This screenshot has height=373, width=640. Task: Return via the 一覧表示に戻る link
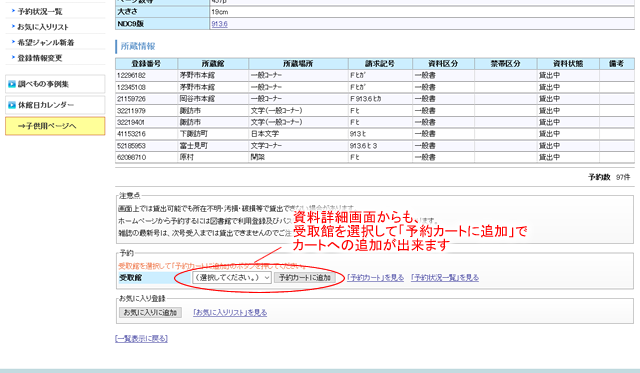point(141,339)
